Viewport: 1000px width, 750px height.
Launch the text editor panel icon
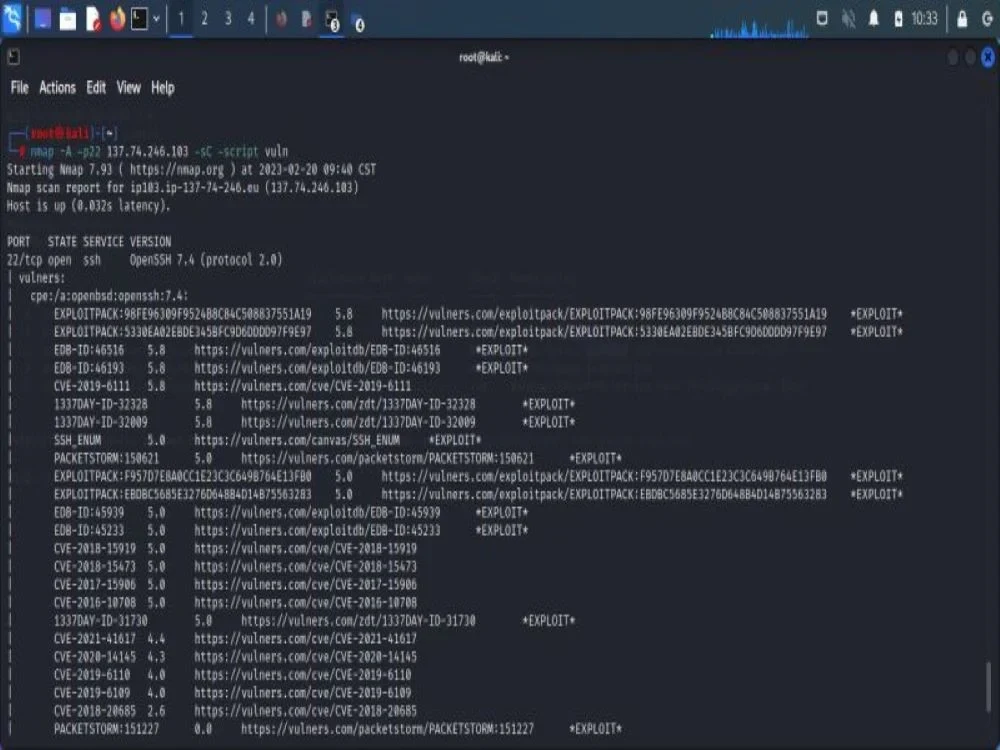[93, 19]
